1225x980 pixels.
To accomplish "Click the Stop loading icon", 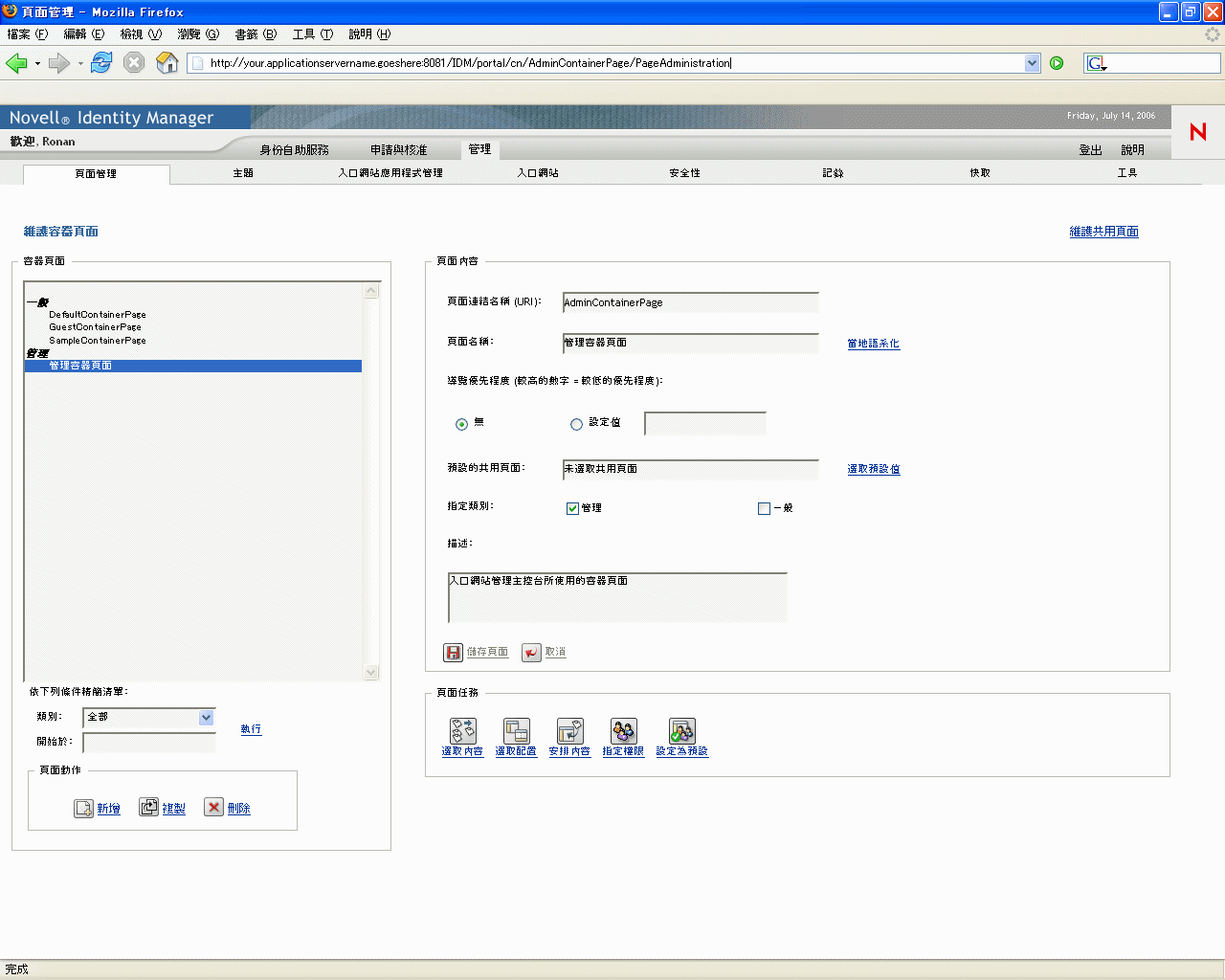I will (x=134, y=63).
